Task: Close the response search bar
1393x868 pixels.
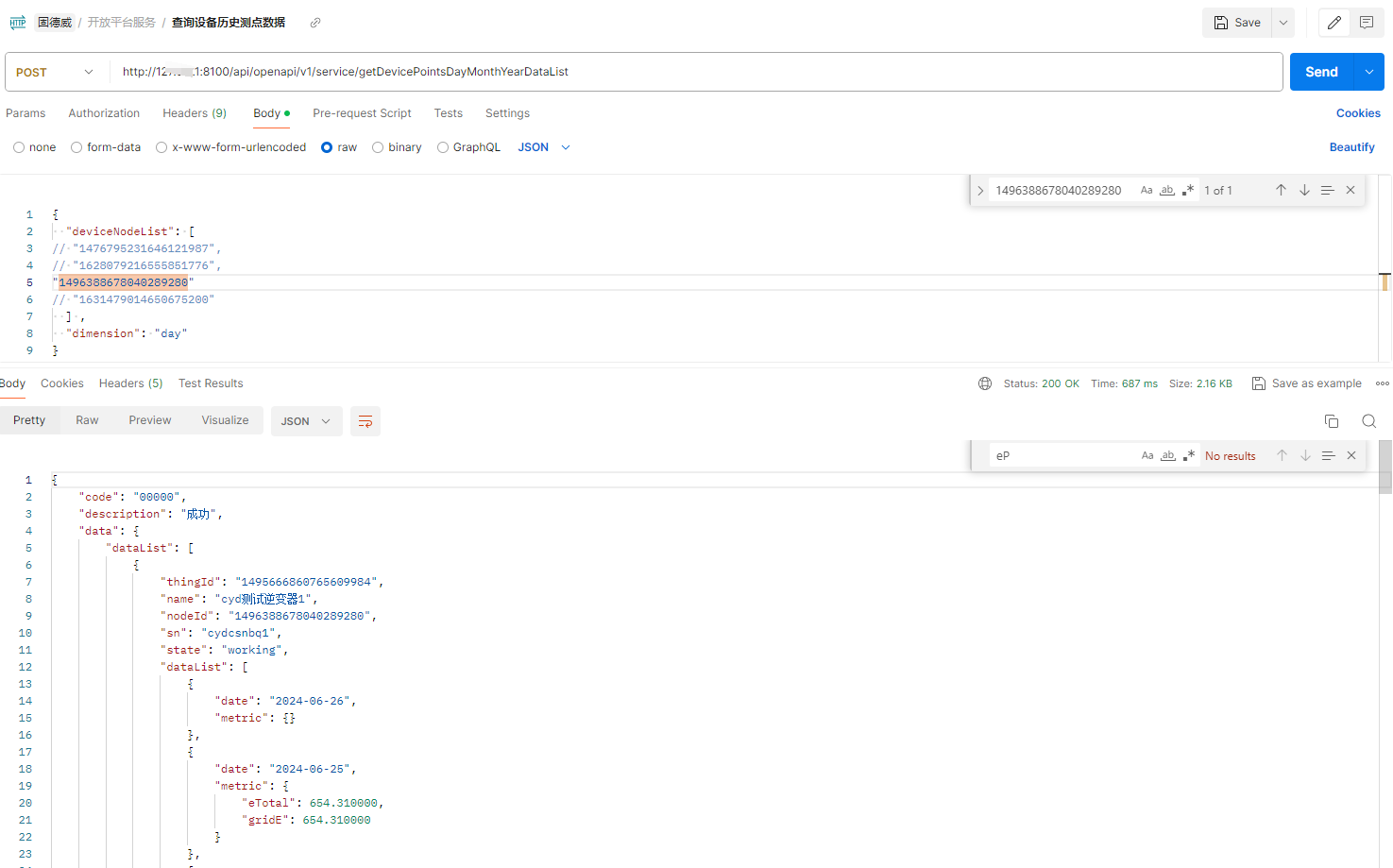Action: coord(1351,455)
